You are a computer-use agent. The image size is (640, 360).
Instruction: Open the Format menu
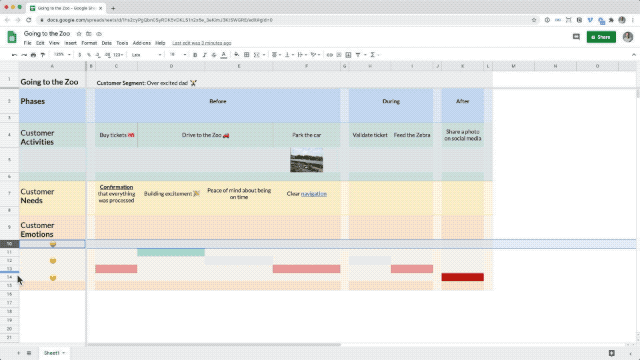pos(89,43)
